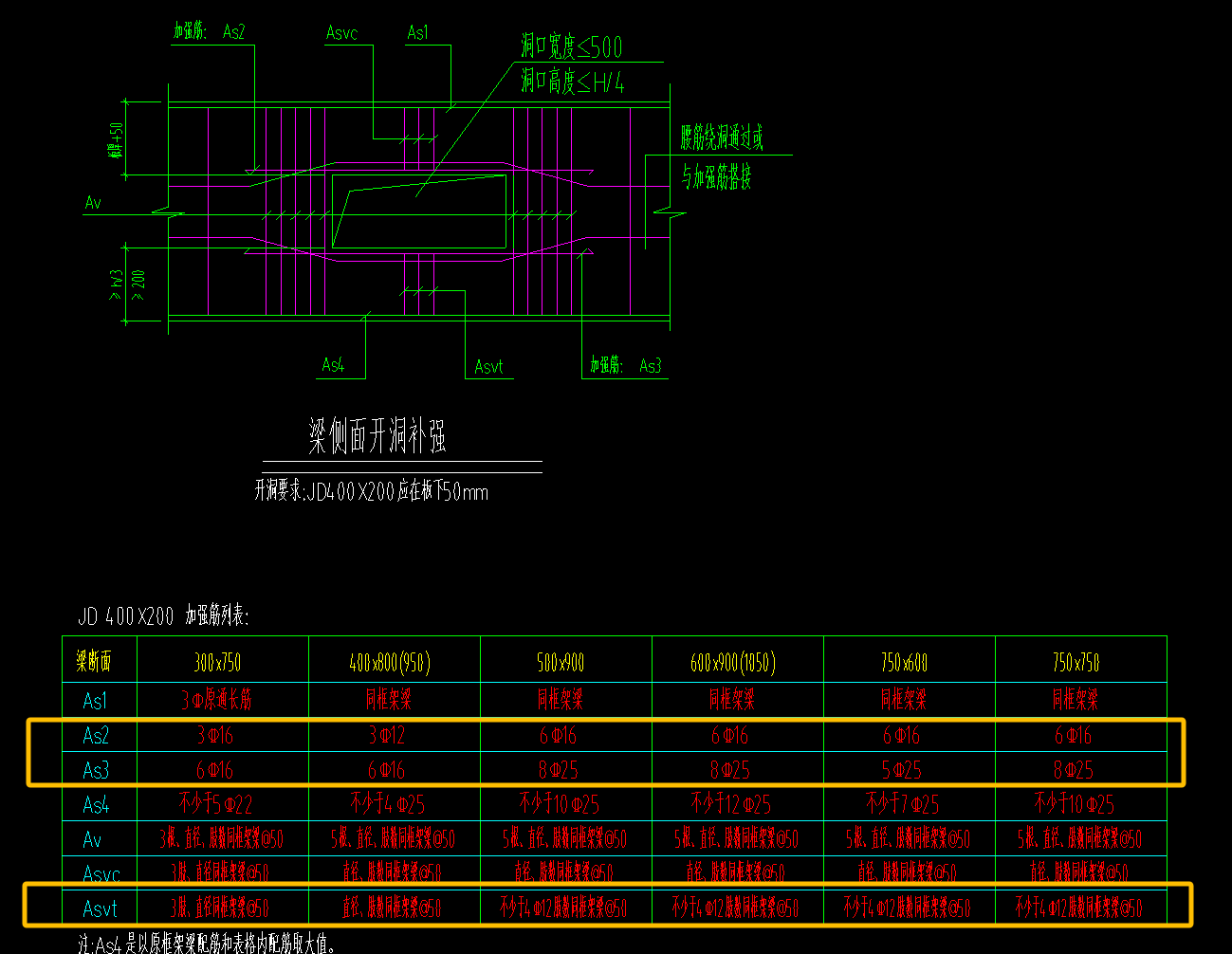The width and height of the screenshot is (1232, 954).
Task: Select the Asvt cell under 750x750
Action: [x=1079, y=908]
